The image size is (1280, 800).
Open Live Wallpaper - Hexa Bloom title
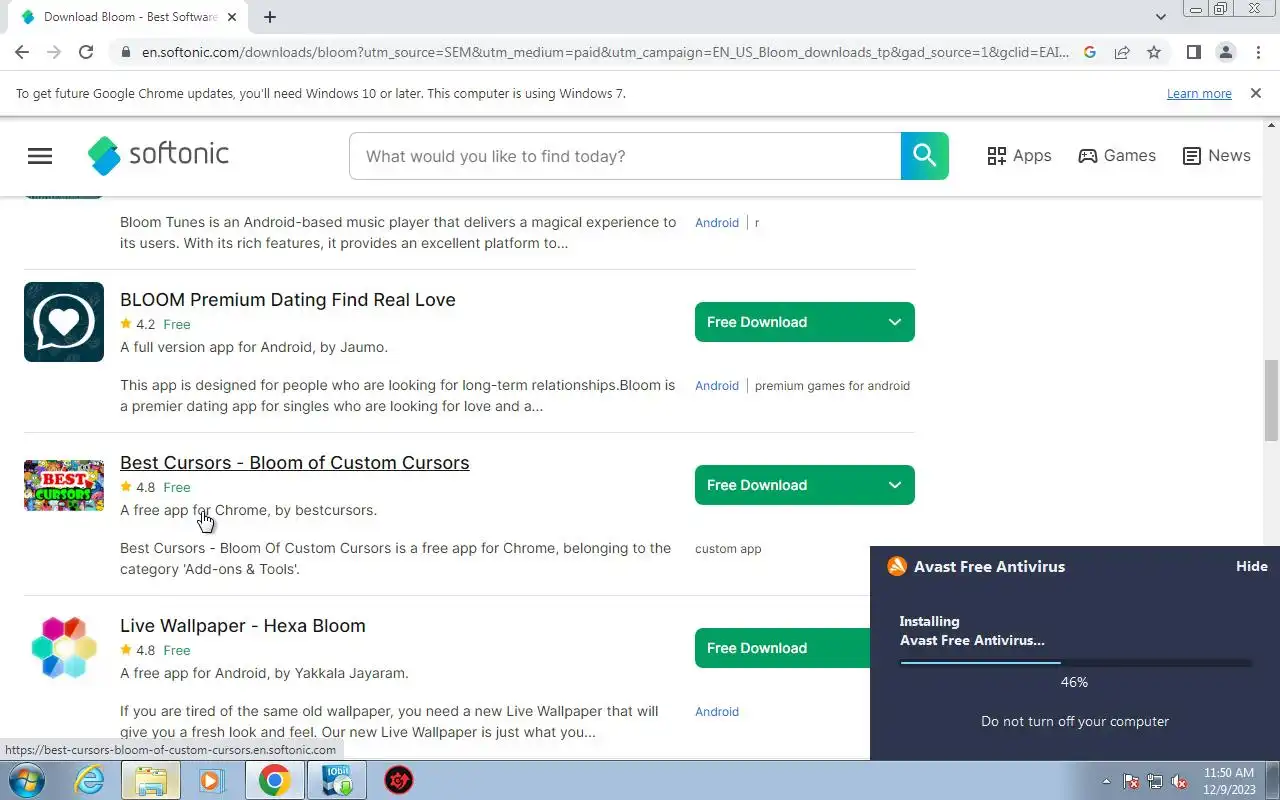pos(243,626)
